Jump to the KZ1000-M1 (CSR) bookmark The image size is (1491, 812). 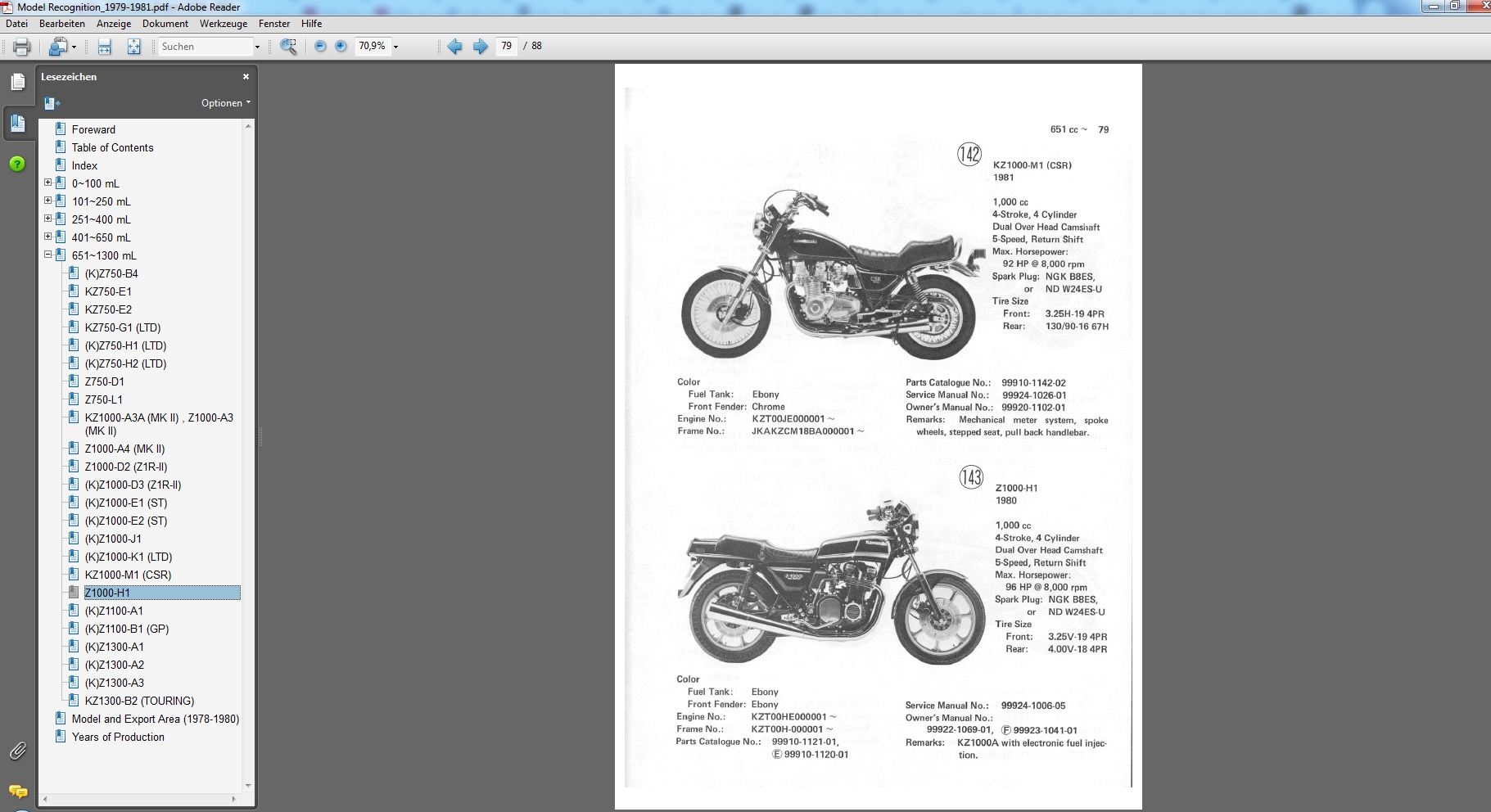(128, 575)
